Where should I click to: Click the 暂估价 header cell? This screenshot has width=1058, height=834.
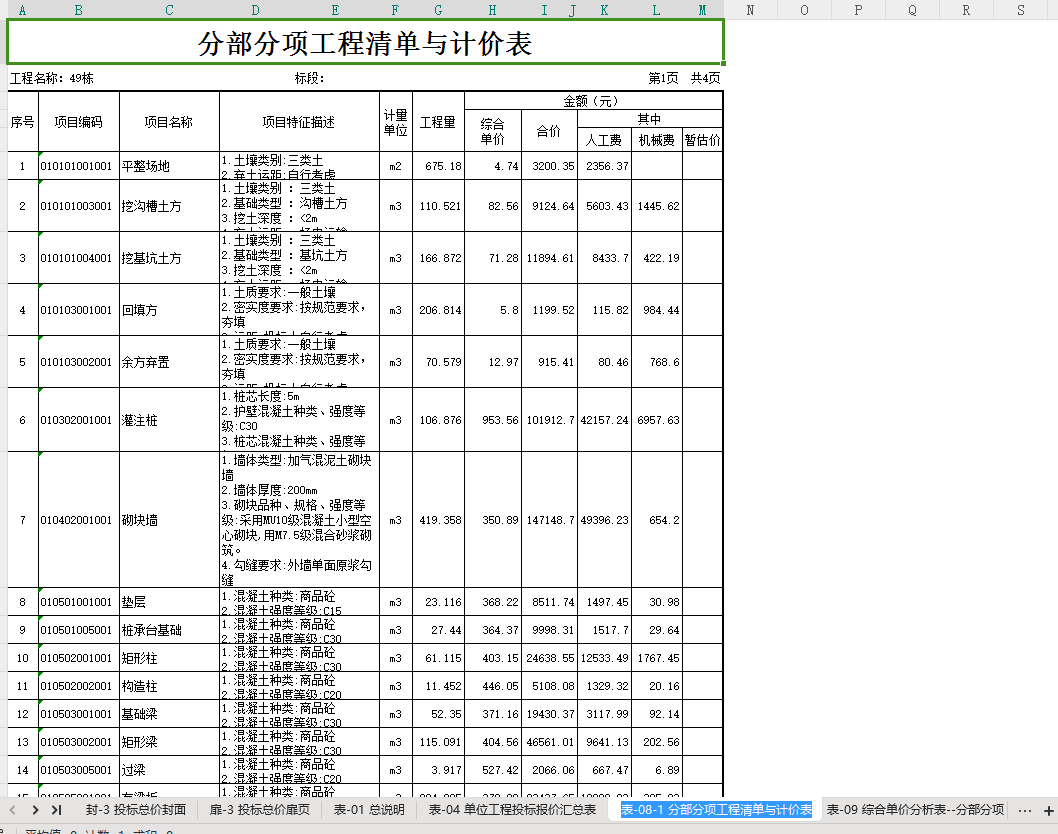coord(702,140)
